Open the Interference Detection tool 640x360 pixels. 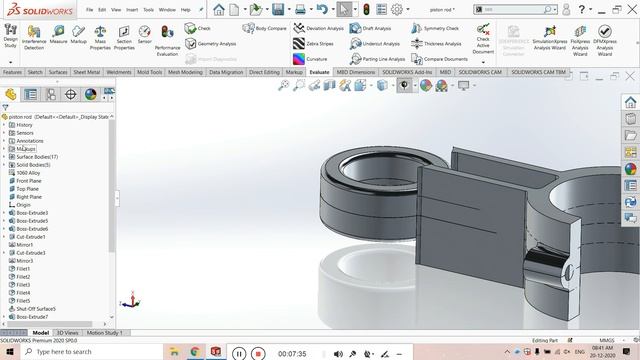pos(34,37)
